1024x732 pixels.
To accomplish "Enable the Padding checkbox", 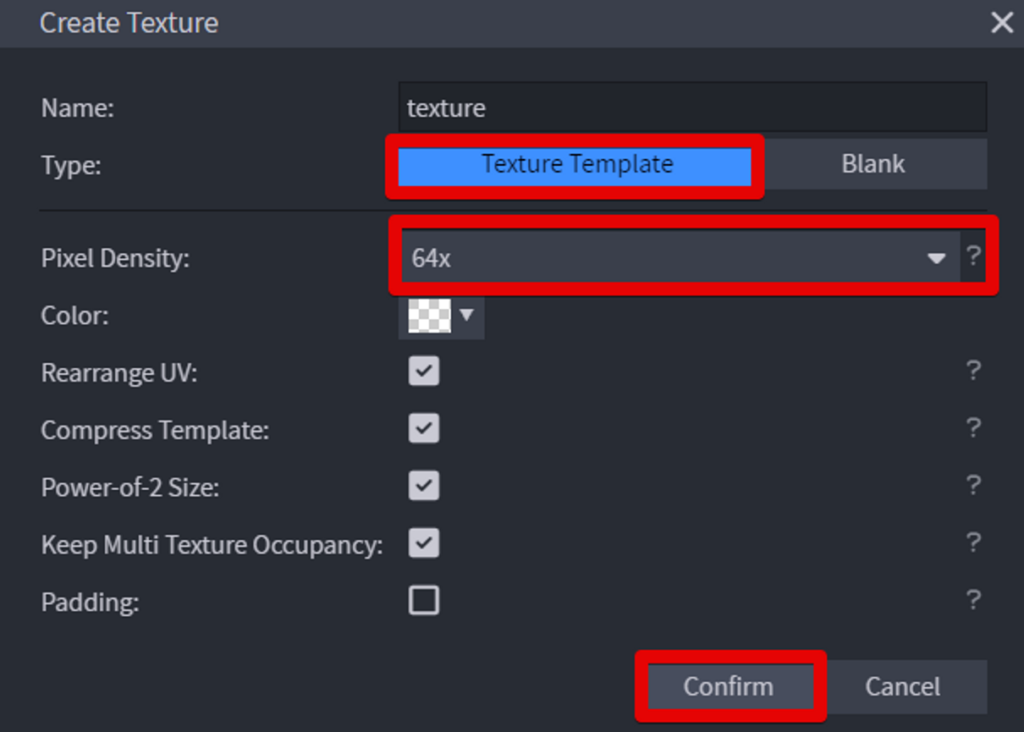I will click(x=424, y=601).
